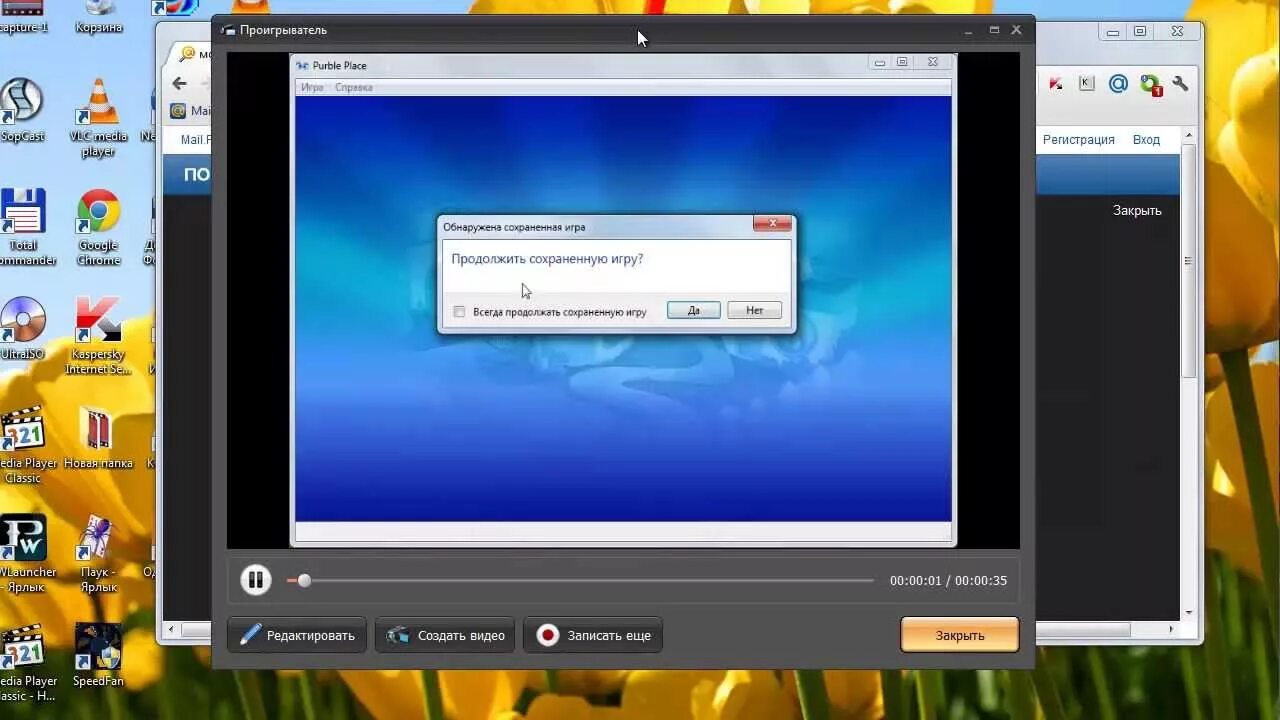Click Закрыть text in browser page
1280x720 pixels.
click(1137, 211)
